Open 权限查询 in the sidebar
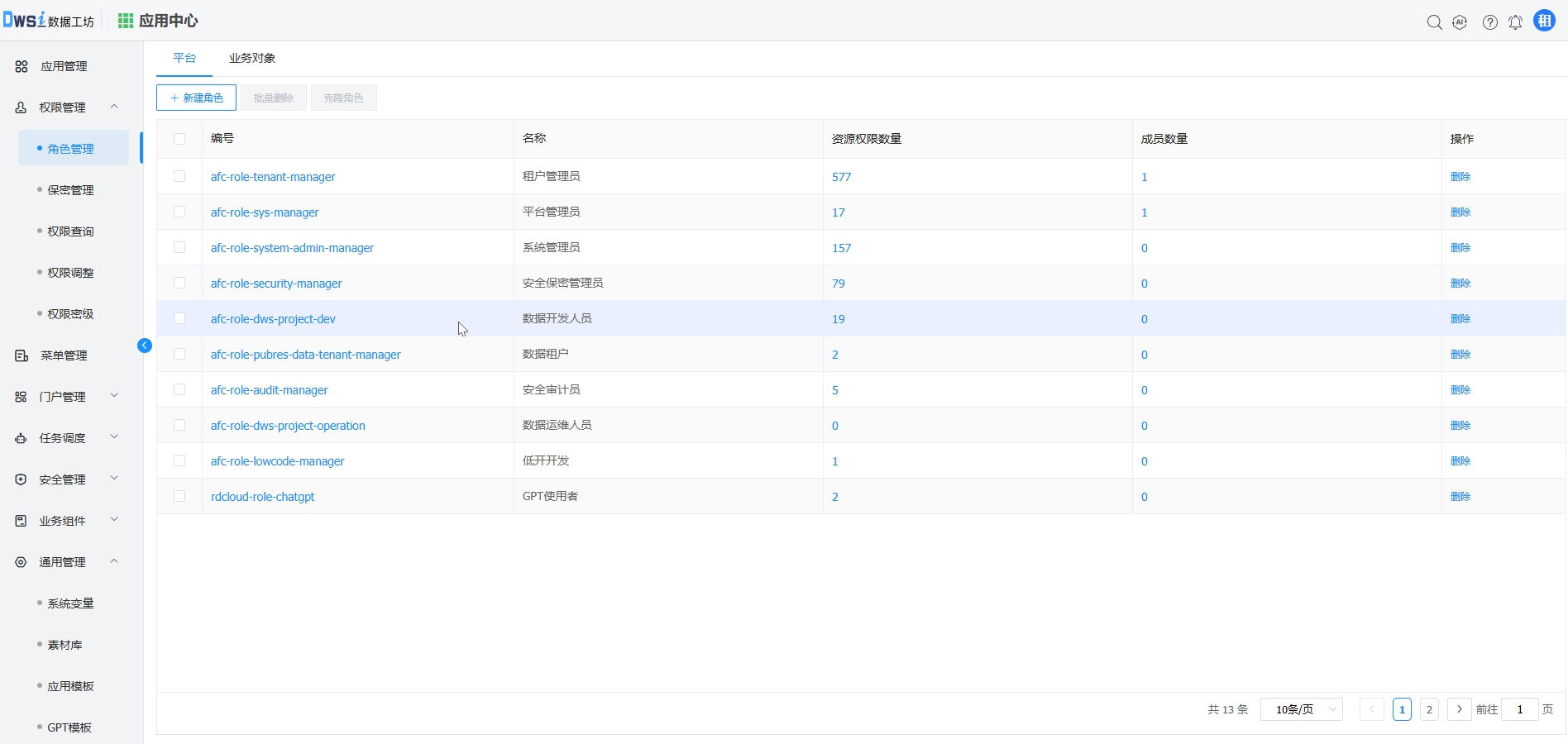Image resolution: width=1568 pixels, height=744 pixels. (70, 231)
